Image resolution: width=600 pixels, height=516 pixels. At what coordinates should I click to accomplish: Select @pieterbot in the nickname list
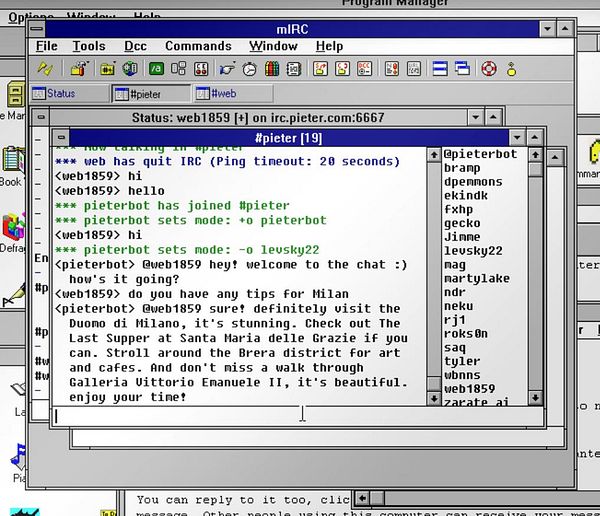(480, 154)
